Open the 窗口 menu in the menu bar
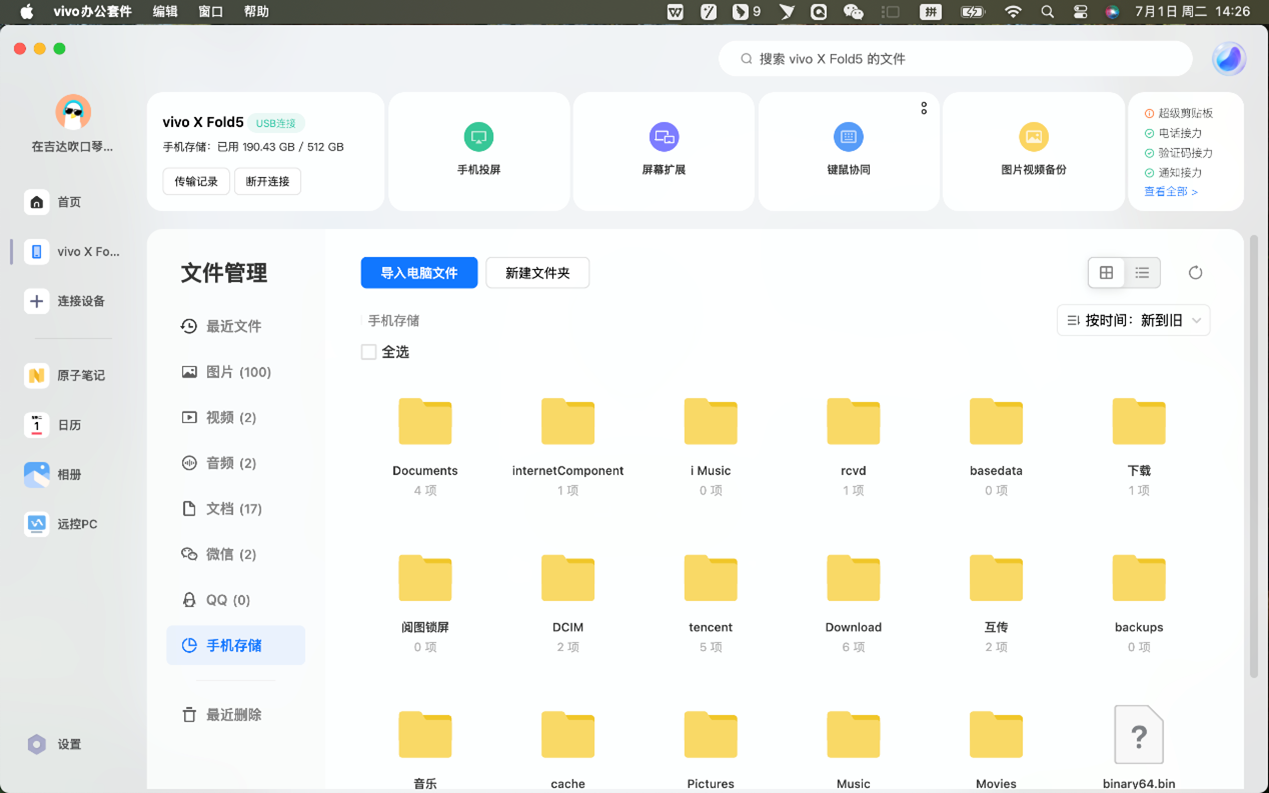 [x=211, y=12]
